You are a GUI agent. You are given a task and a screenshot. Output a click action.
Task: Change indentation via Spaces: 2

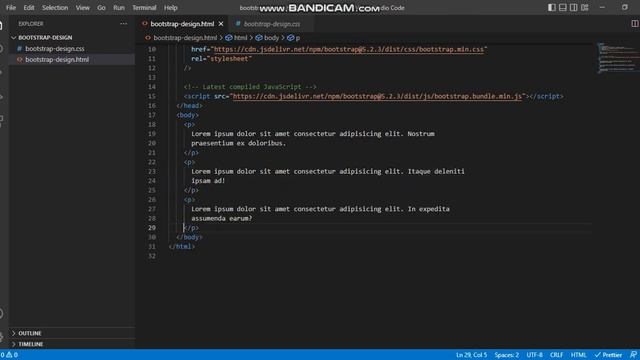507,355
